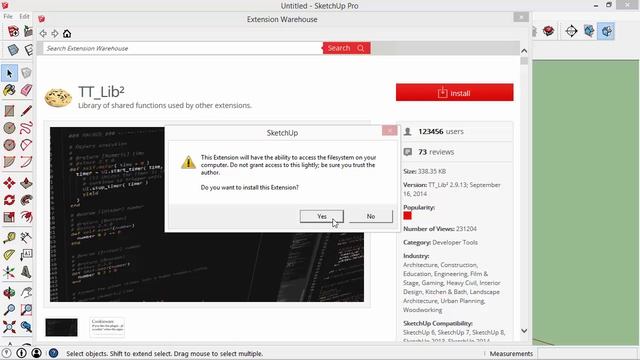This screenshot has height=360, width=640.
Task: Select the first dark code thumbnail
Action: 61,327
